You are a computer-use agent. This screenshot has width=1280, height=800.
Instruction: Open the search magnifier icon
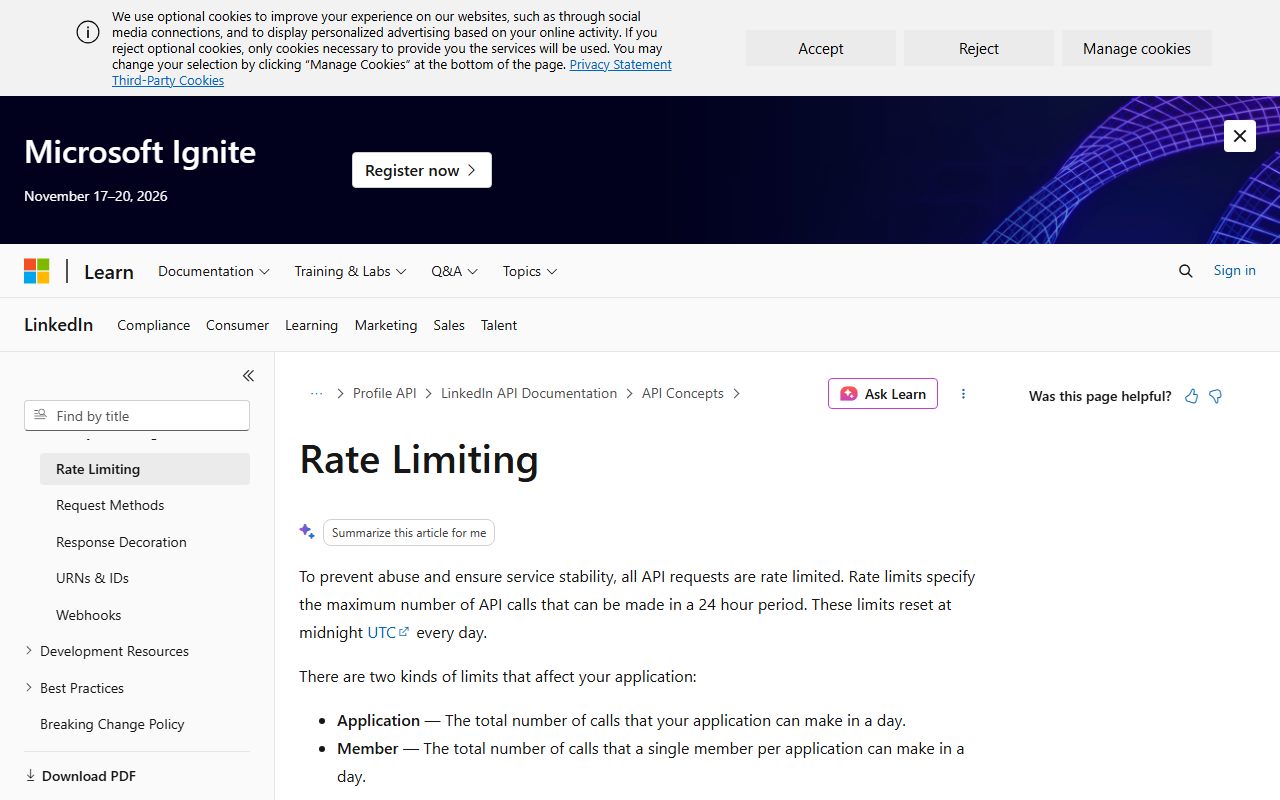[1186, 271]
